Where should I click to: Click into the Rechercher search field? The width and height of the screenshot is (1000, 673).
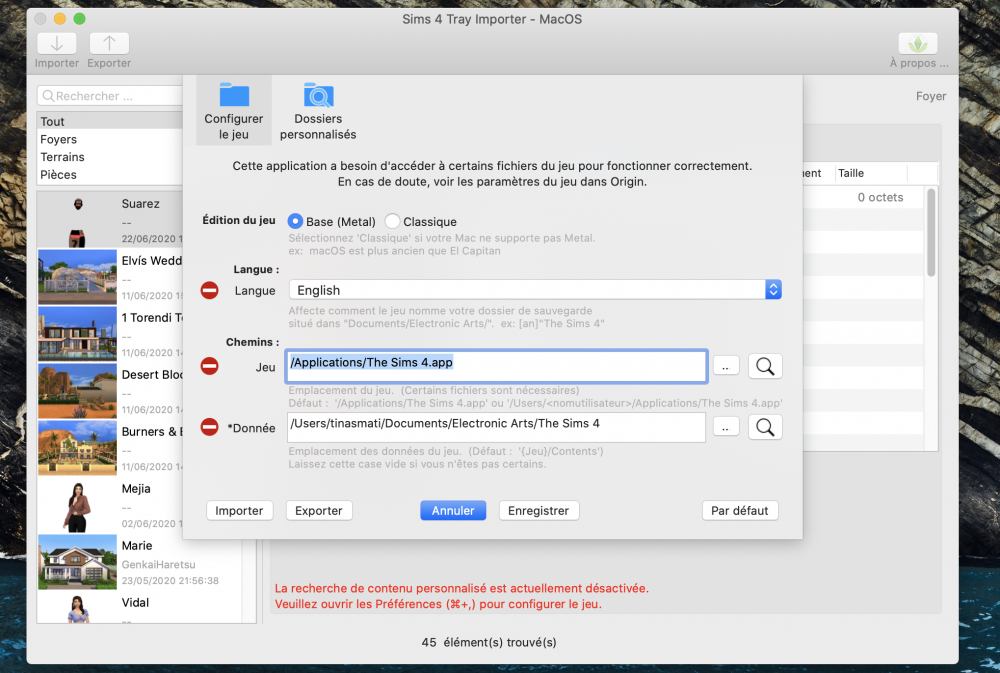(x=110, y=96)
